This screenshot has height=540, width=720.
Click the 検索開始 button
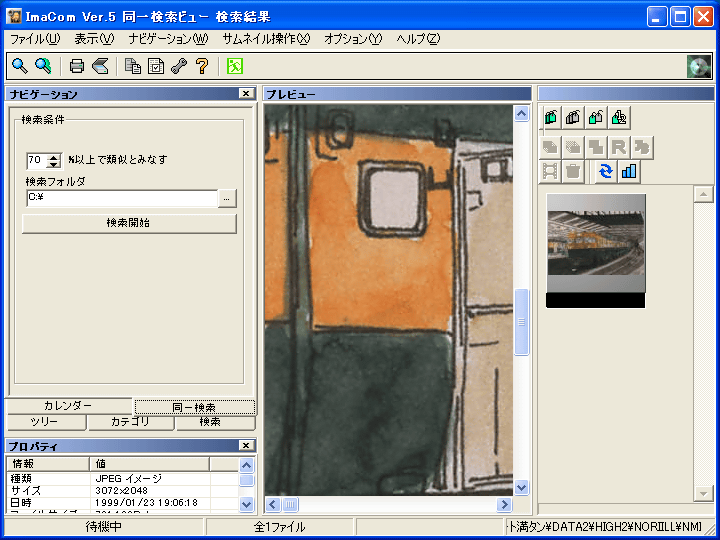tap(129, 223)
